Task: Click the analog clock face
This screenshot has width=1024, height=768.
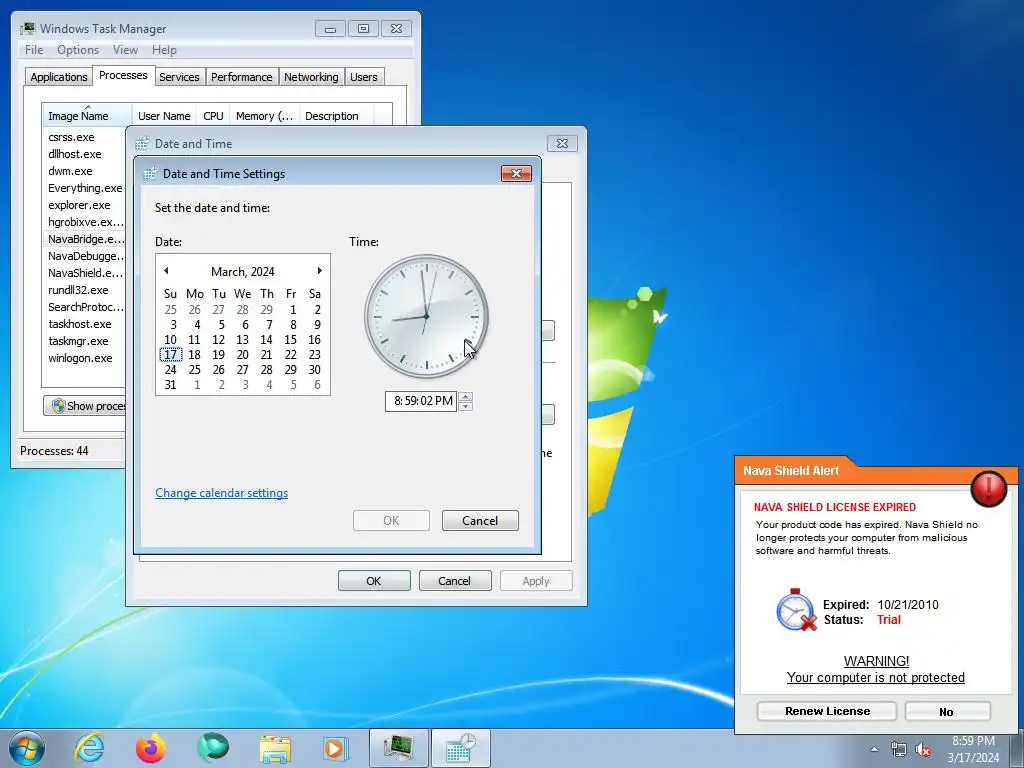Action: (x=426, y=316)
